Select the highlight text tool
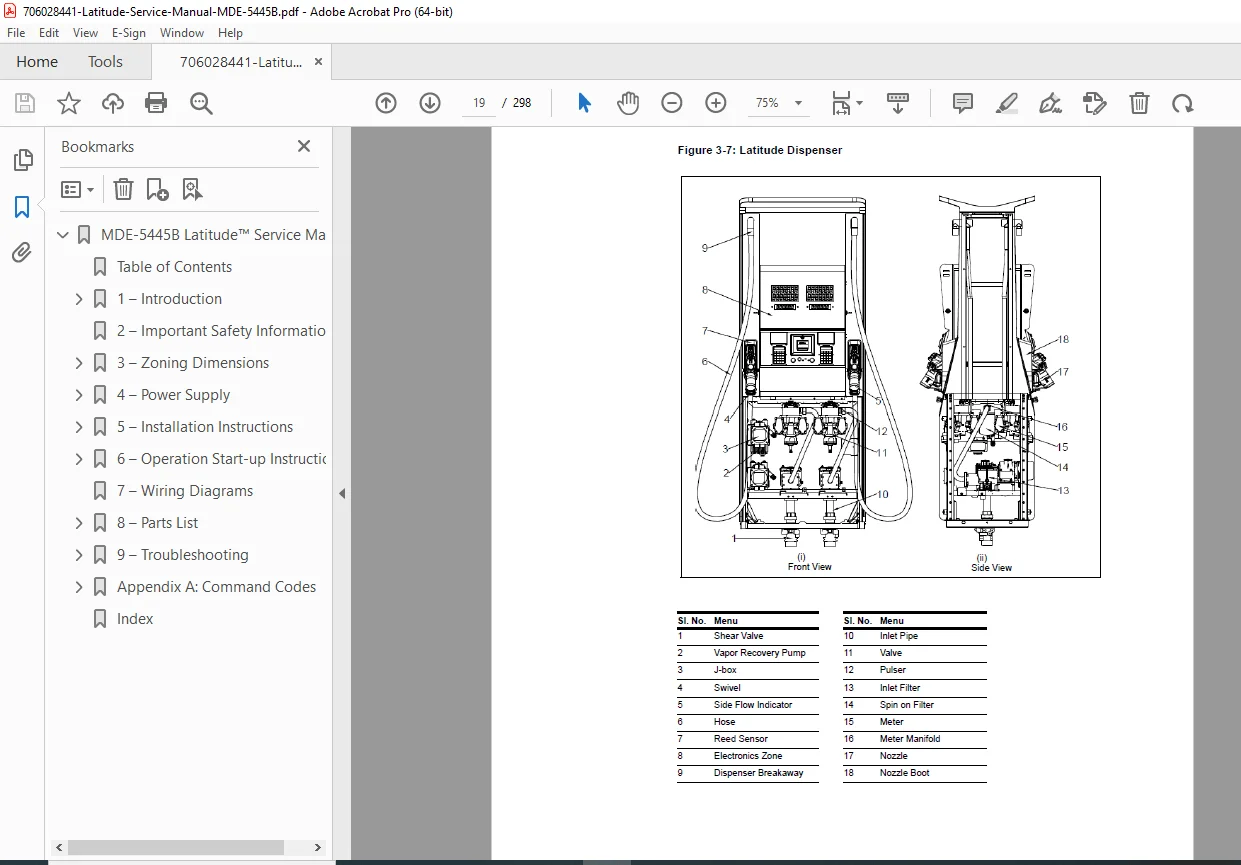This screenshot has width=1241, height=865. click(1007, 103)
